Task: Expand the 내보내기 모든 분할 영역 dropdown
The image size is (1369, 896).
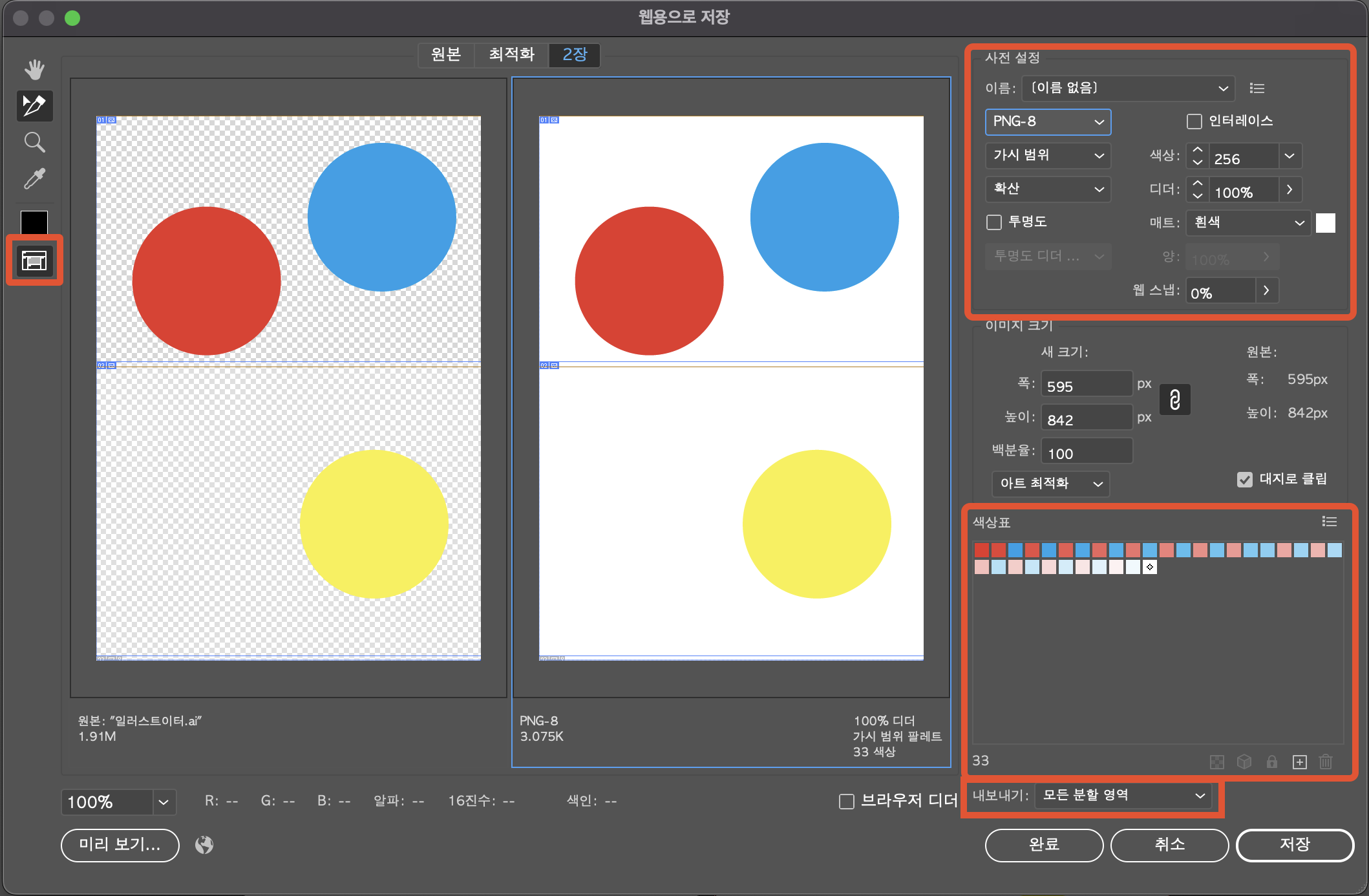Action: point(1123,795)
